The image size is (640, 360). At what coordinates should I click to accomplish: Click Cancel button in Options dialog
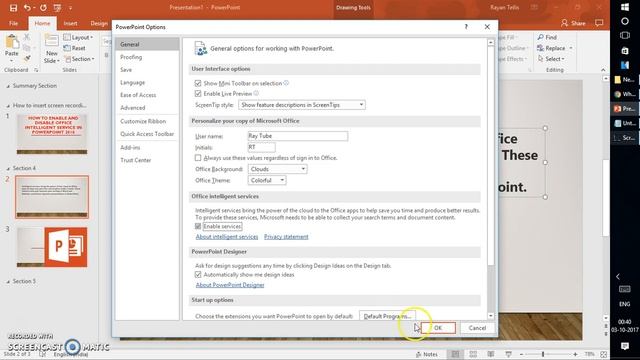coord(477,328)
